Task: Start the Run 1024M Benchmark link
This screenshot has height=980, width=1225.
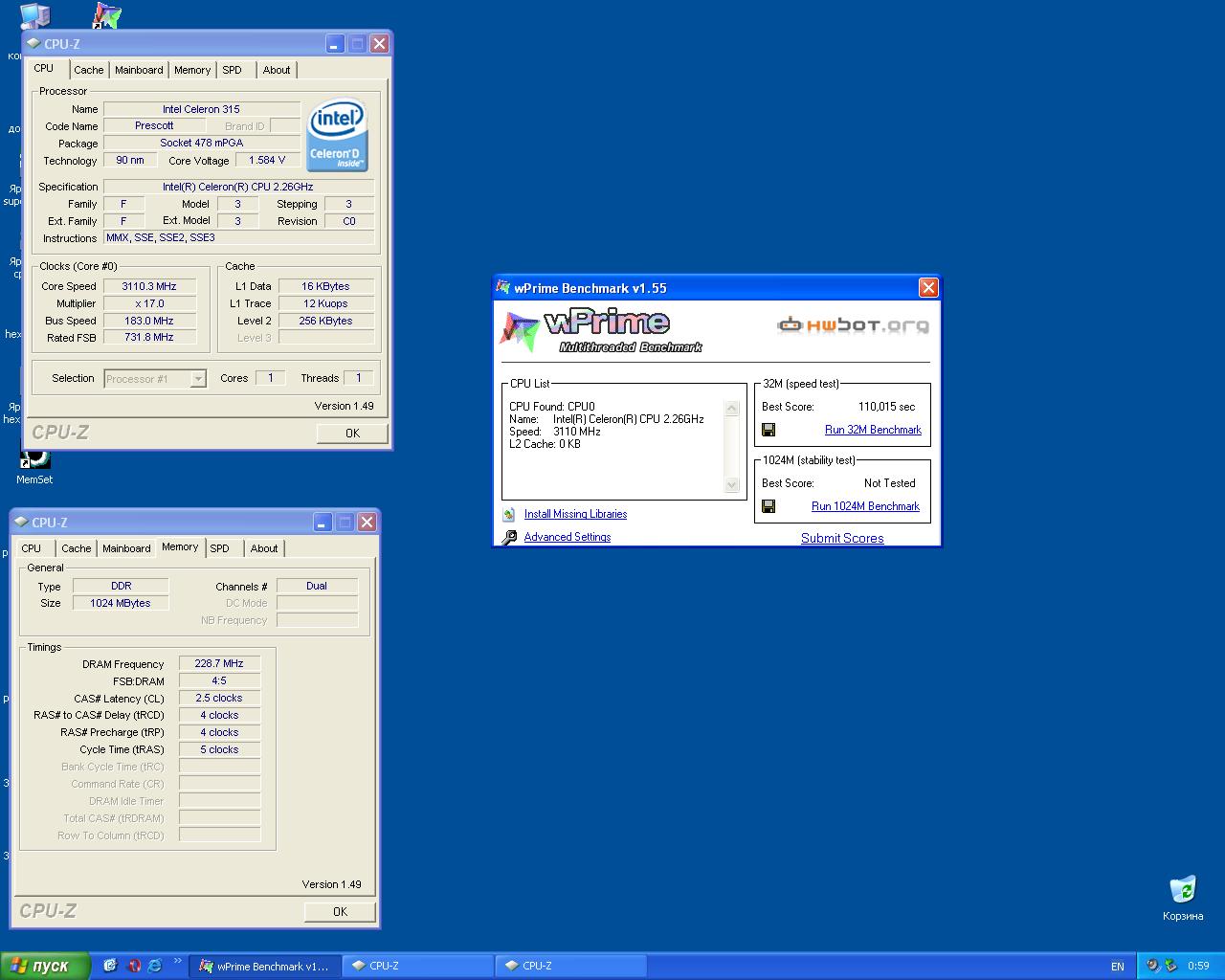Action: (x=865, y=506)
